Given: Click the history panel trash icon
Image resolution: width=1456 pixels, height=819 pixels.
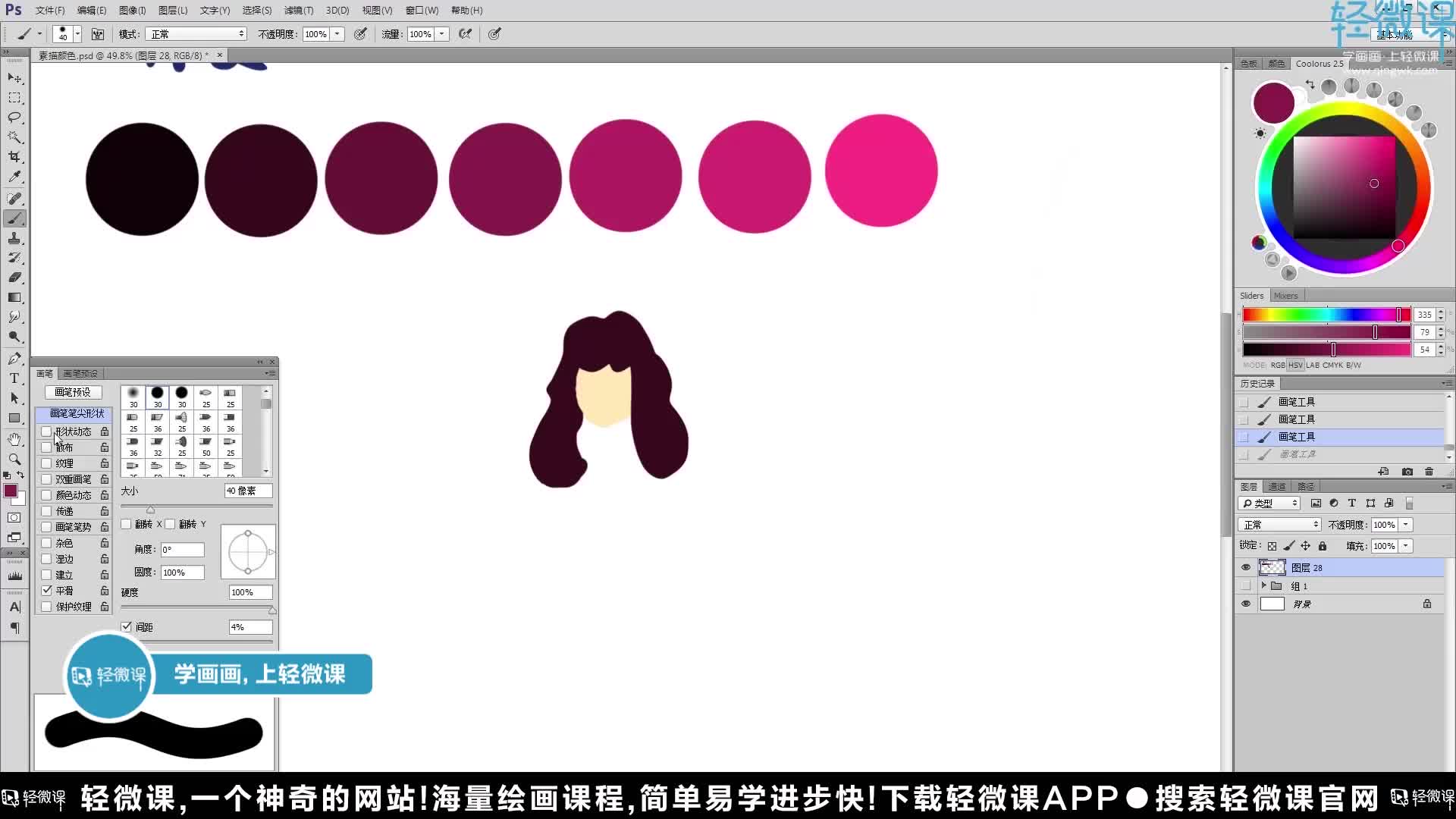Looking at the screenshot, I should (x=1429, y=472).
